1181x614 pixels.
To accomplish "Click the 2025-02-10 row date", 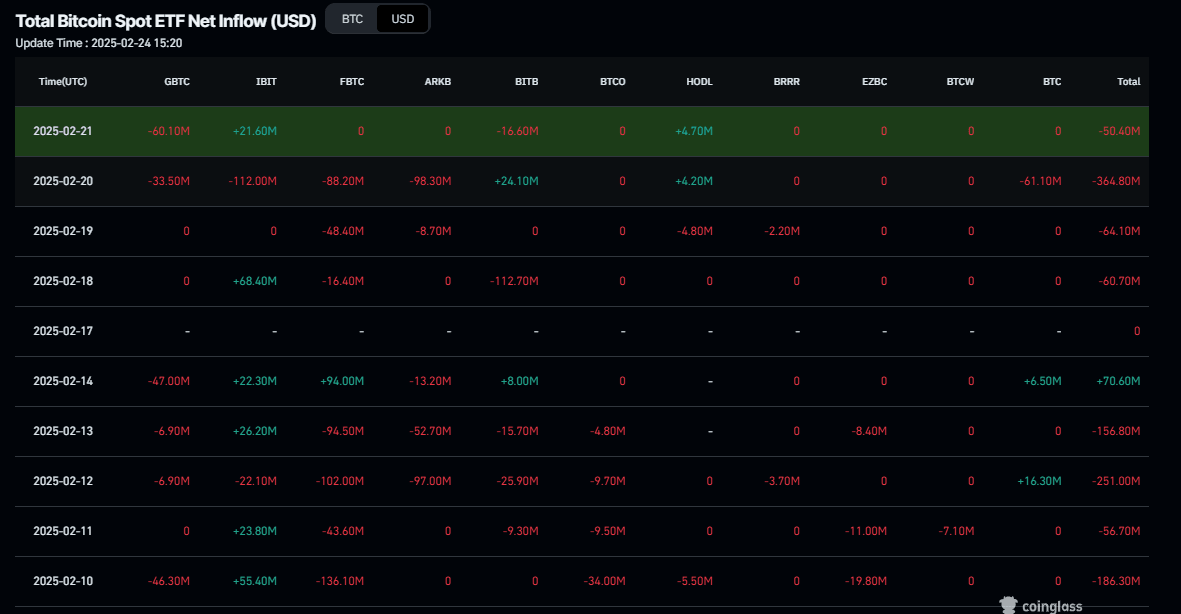I will pos(63,581).
